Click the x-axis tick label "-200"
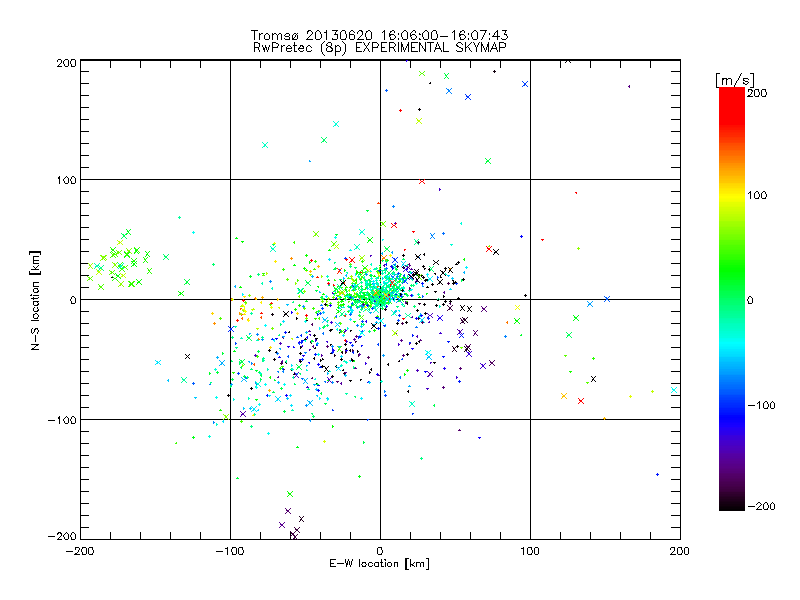 click(80, 551)
